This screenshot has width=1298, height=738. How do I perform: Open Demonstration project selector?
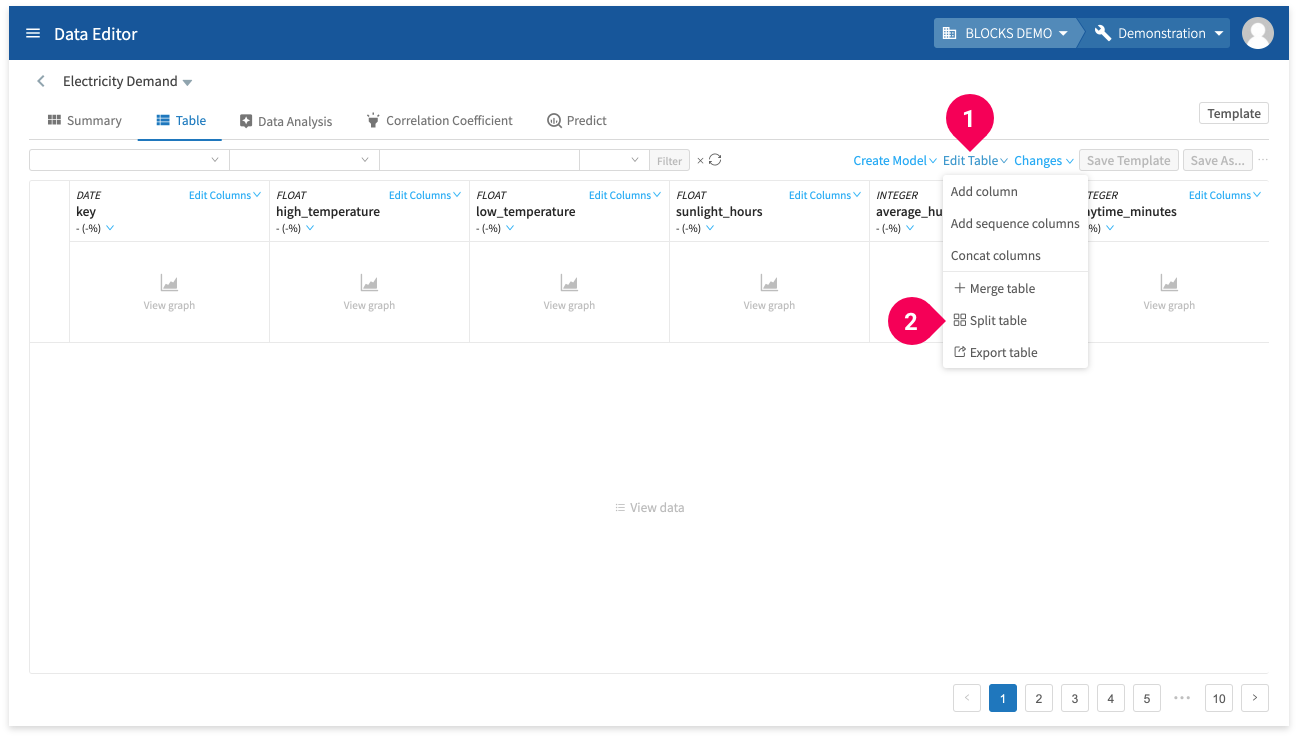pyautogui.click(x=1159, y=33)
